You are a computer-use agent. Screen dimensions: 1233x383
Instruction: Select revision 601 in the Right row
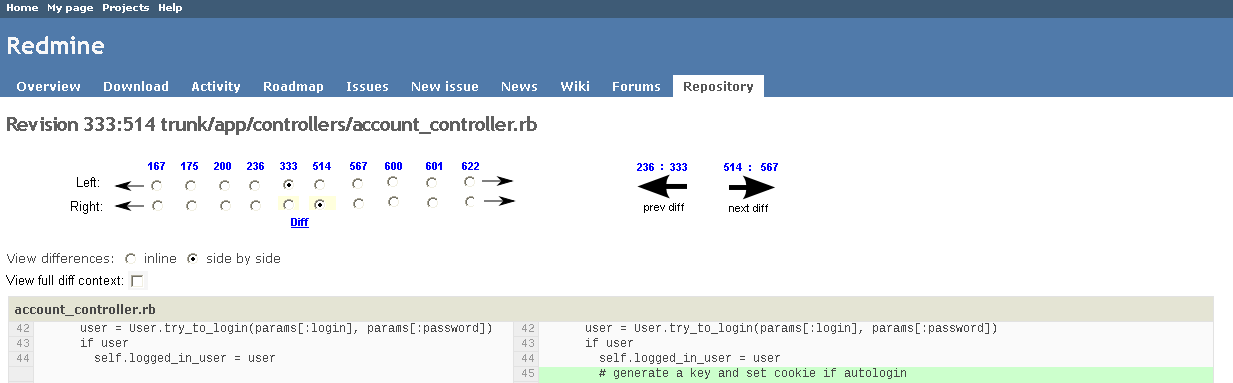pyautogui.click(x=432, y=203)
